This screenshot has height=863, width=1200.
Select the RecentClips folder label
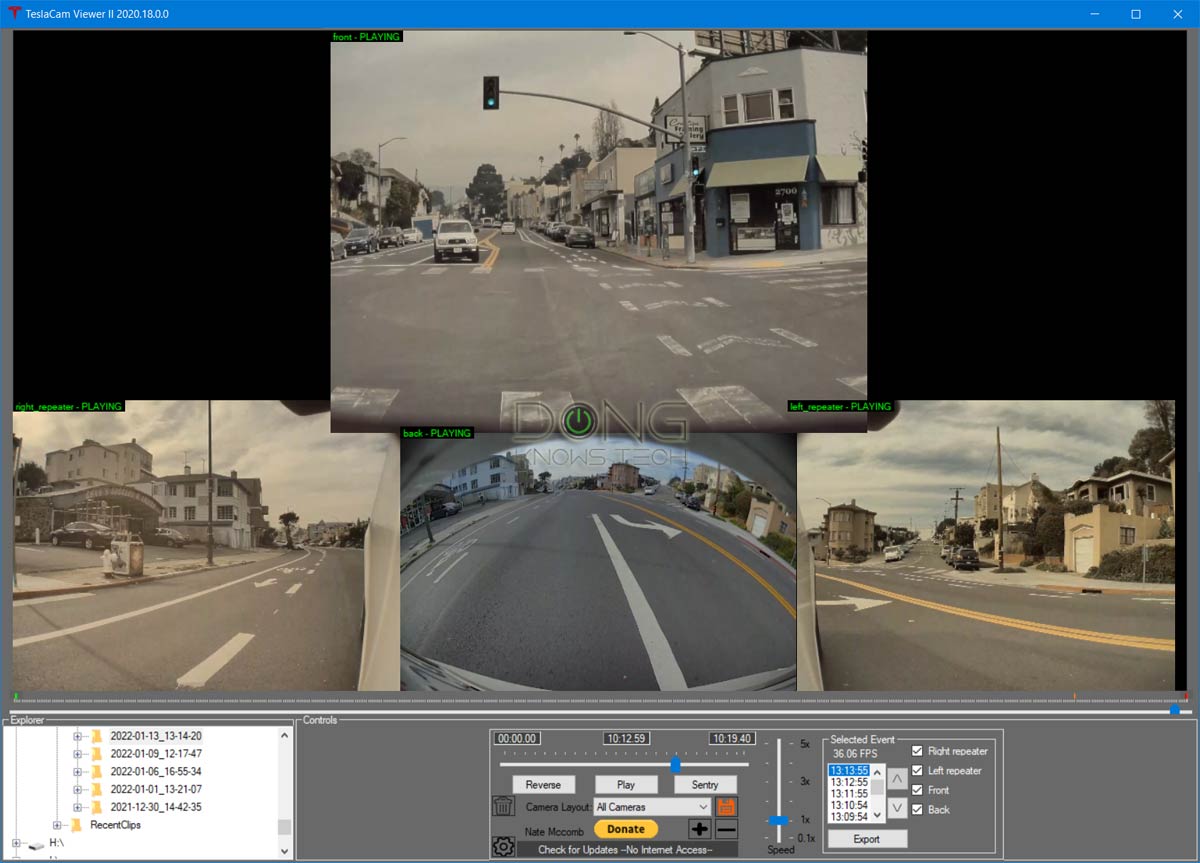115,825
